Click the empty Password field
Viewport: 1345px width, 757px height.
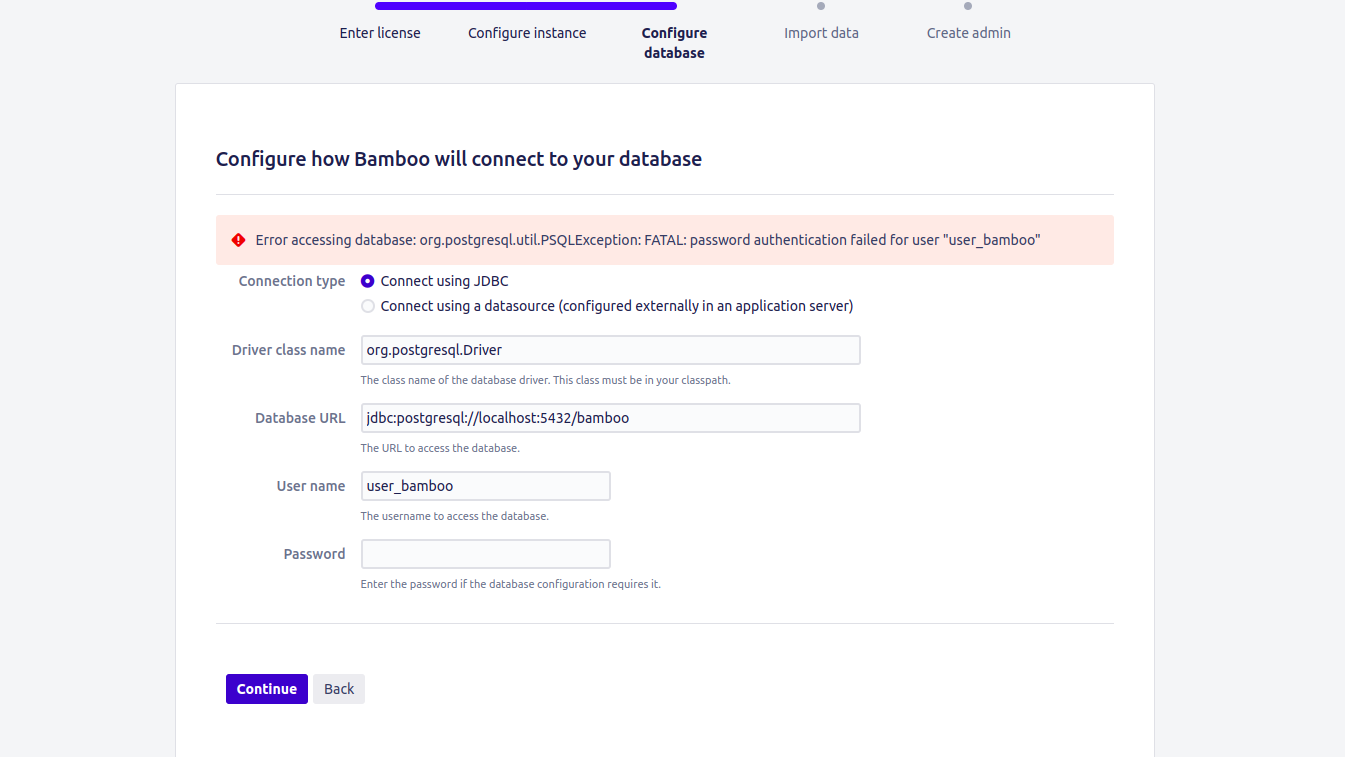(485, 554)
